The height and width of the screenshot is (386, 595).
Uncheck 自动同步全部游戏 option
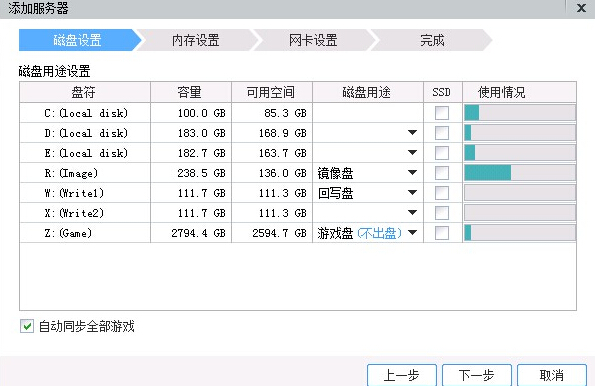point(27,326)
